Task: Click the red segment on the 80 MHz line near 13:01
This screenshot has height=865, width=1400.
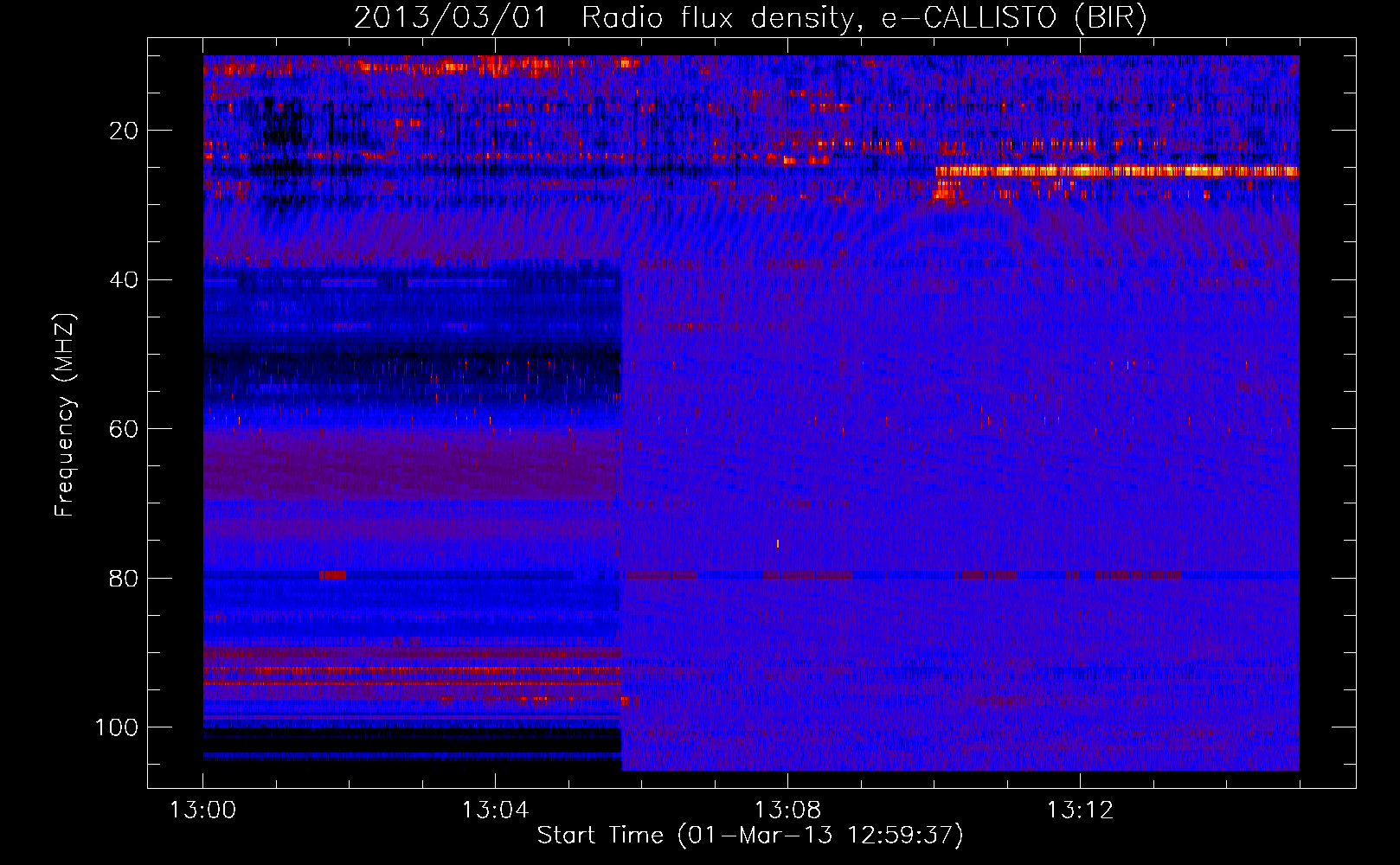Action: coord(332,575)
